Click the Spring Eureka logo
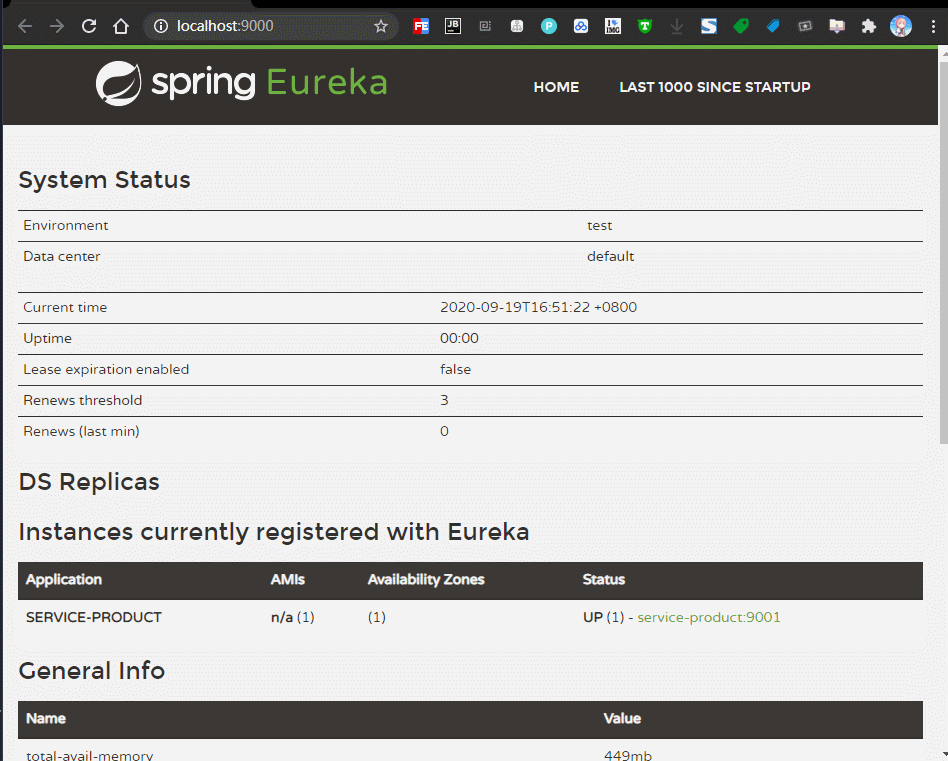 (x=241, y=83)
